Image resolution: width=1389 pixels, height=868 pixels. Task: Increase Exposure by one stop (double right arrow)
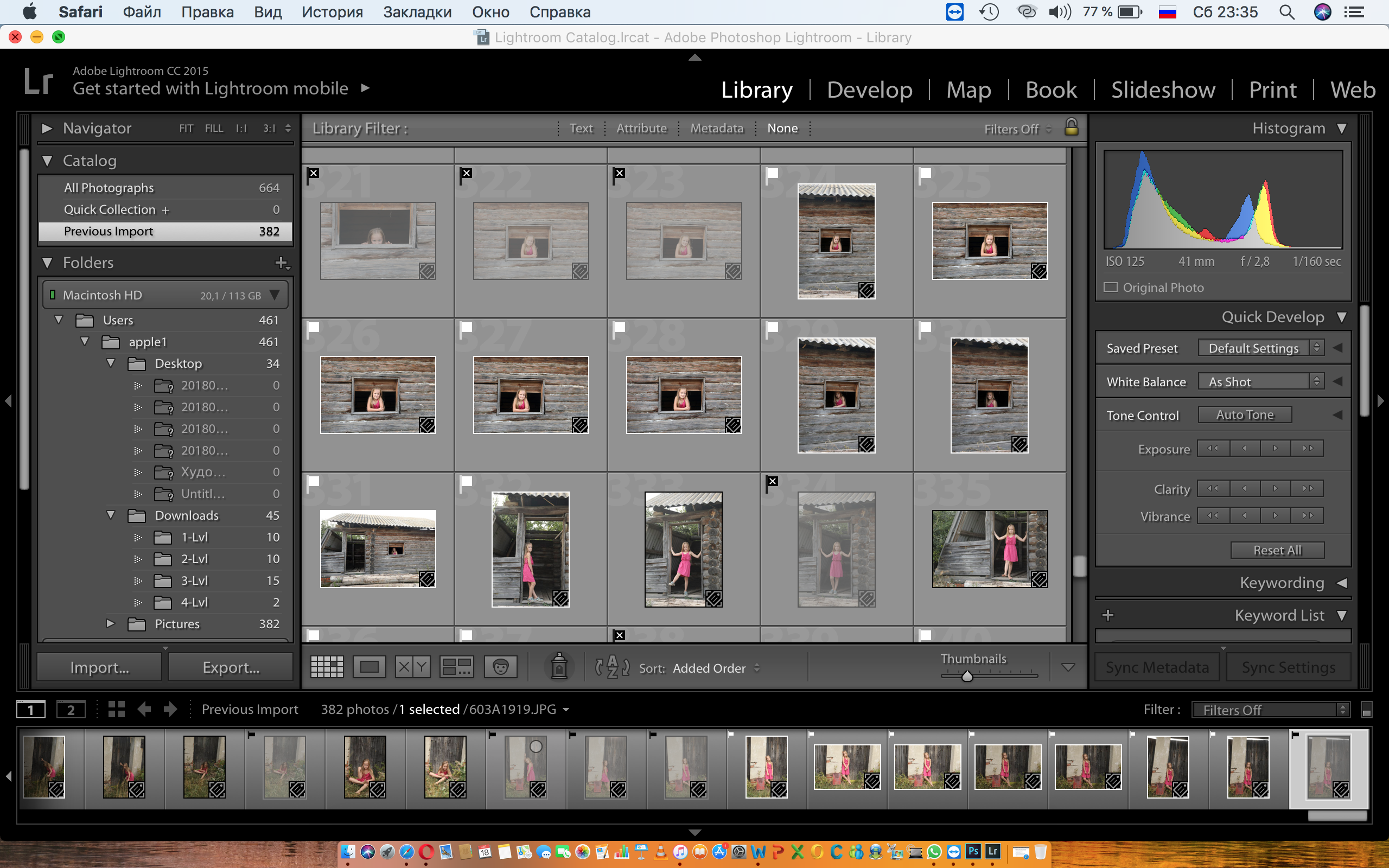click(x=1308, y=448)
